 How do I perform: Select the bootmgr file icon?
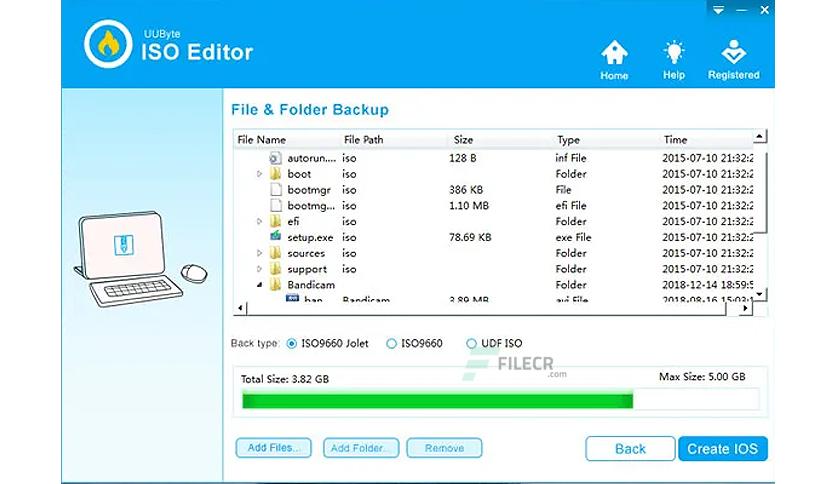275,190
